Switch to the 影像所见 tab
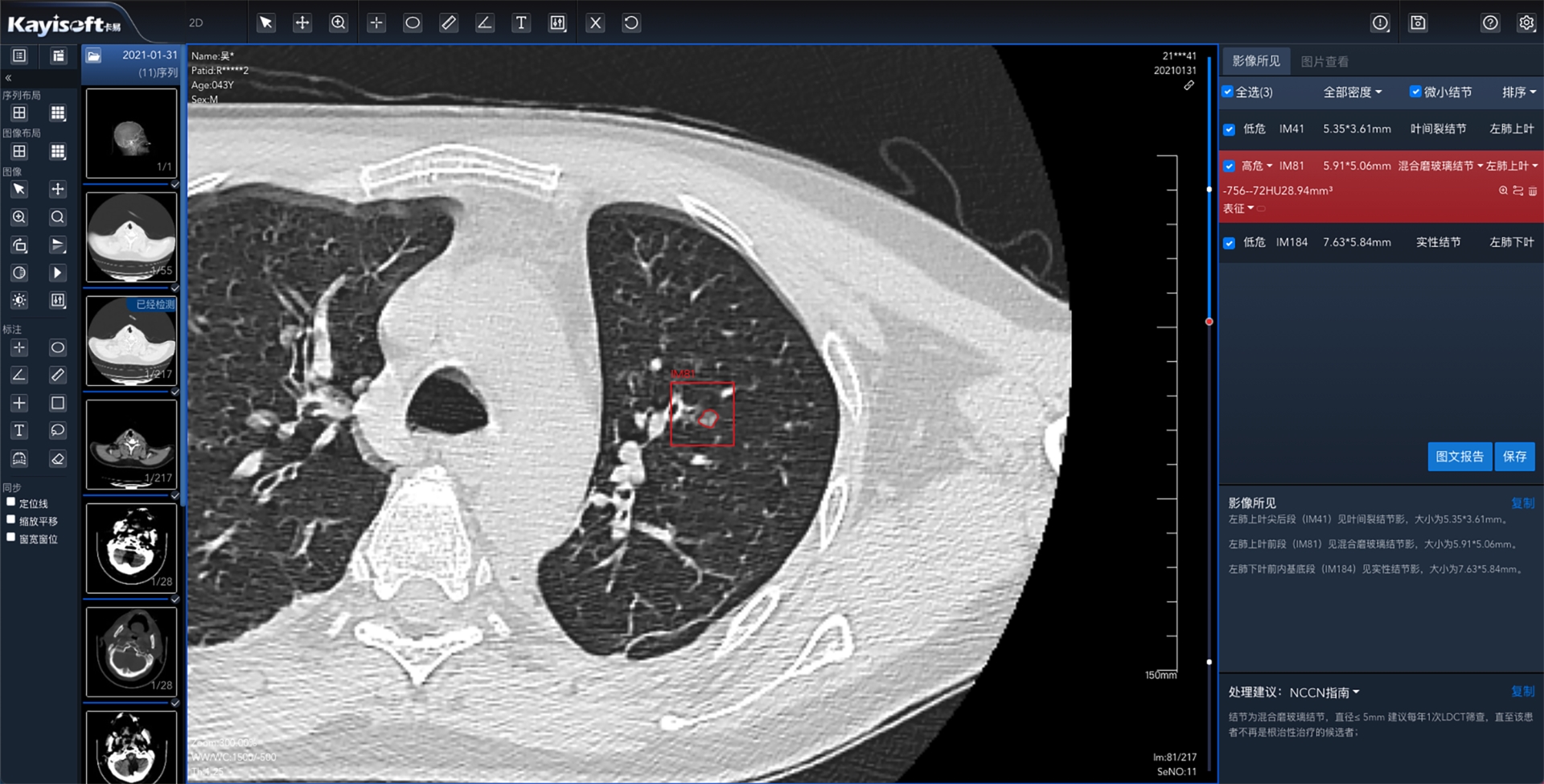 [x=1256, y=61]
